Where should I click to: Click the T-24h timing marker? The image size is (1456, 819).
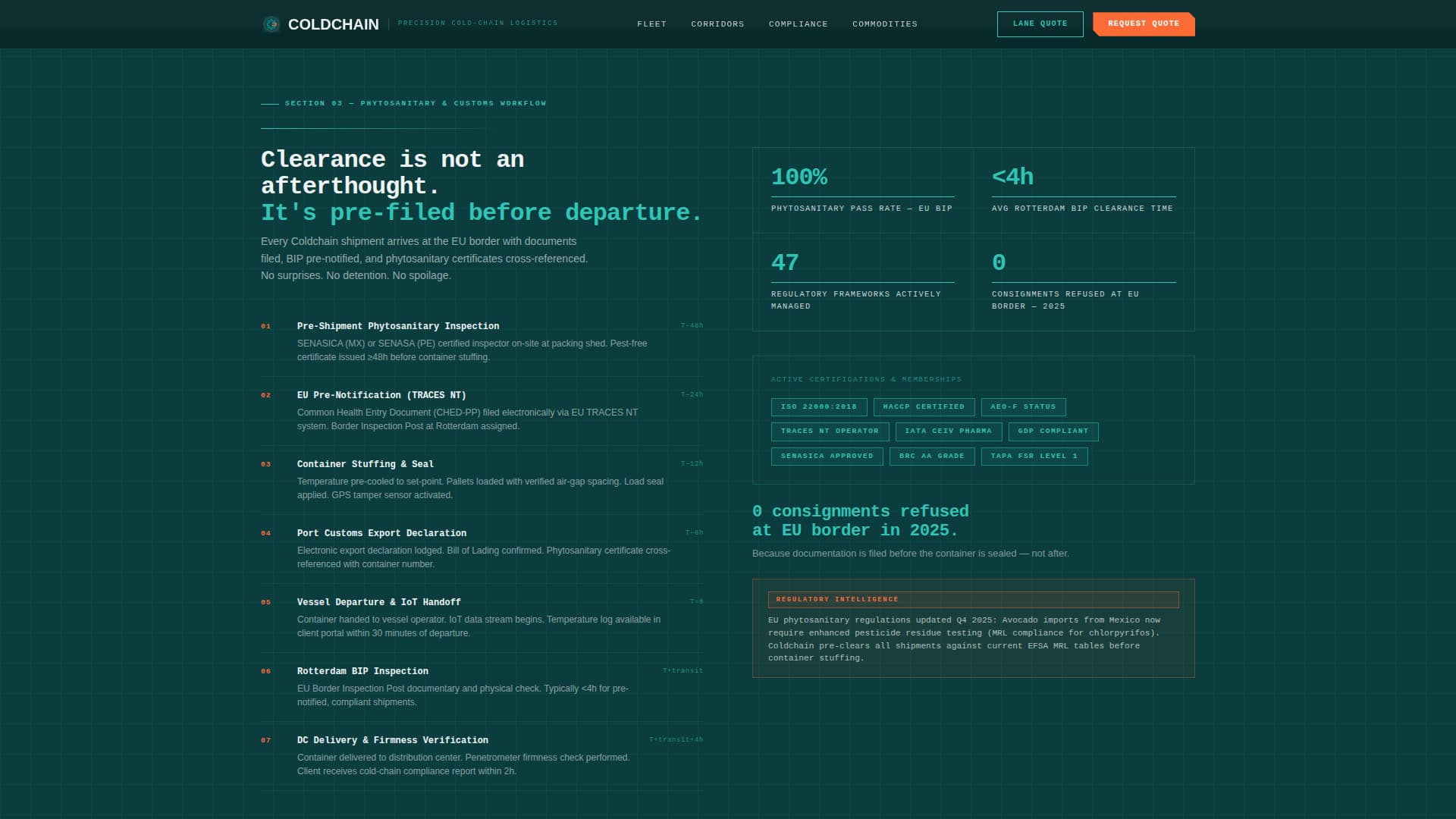(692, 395)
